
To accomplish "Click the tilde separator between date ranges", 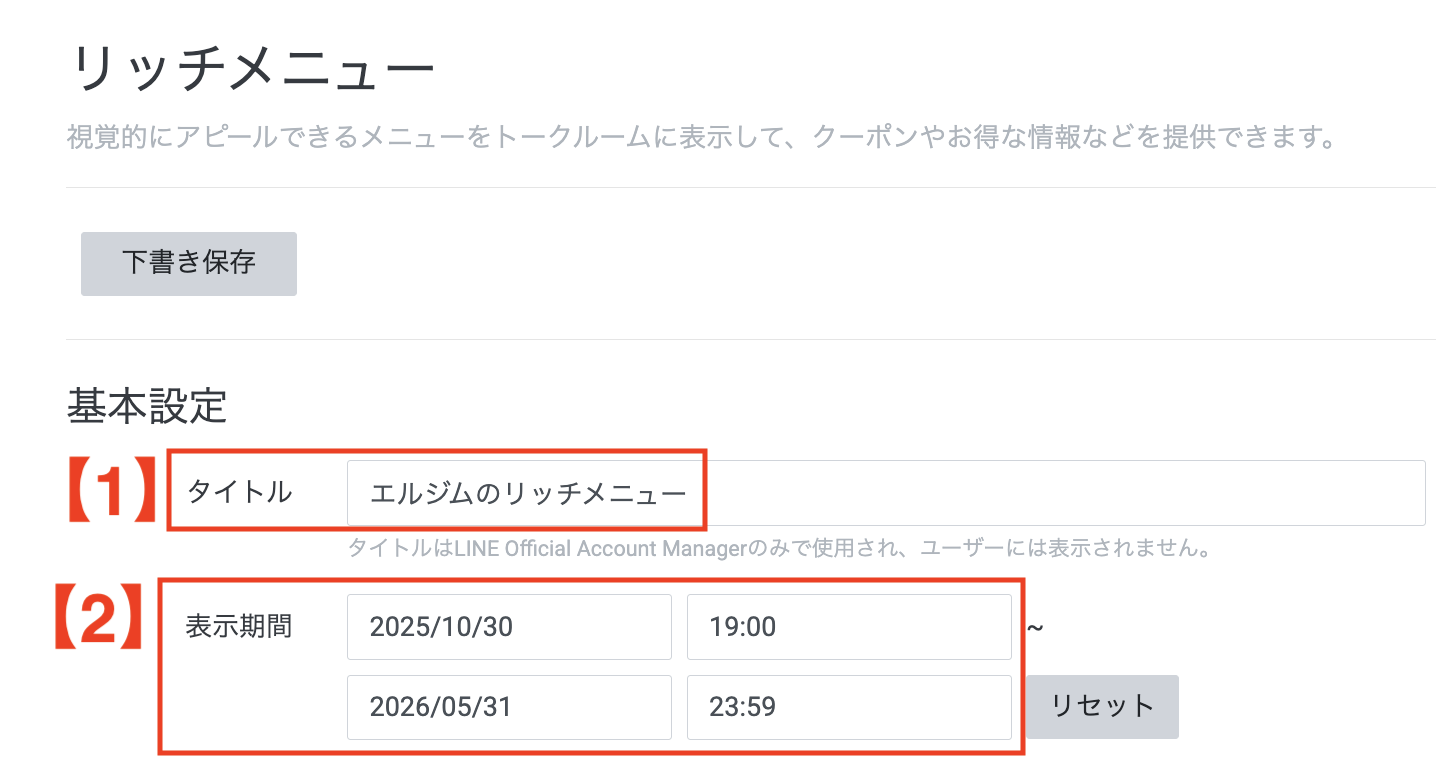I will click(x=1036, y=626).
